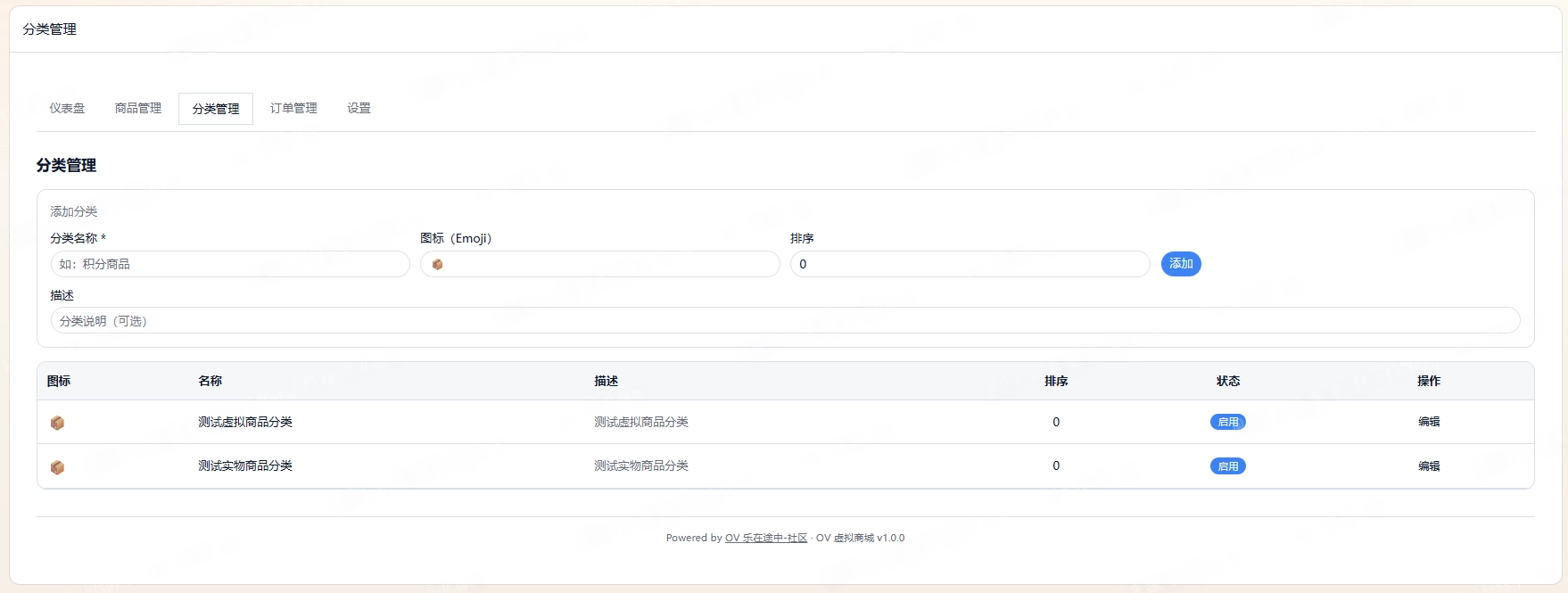Viewport: 1568px width, 593px height.
Task: Click the blue 添加 button
Action: click(x=1181, y=264)
